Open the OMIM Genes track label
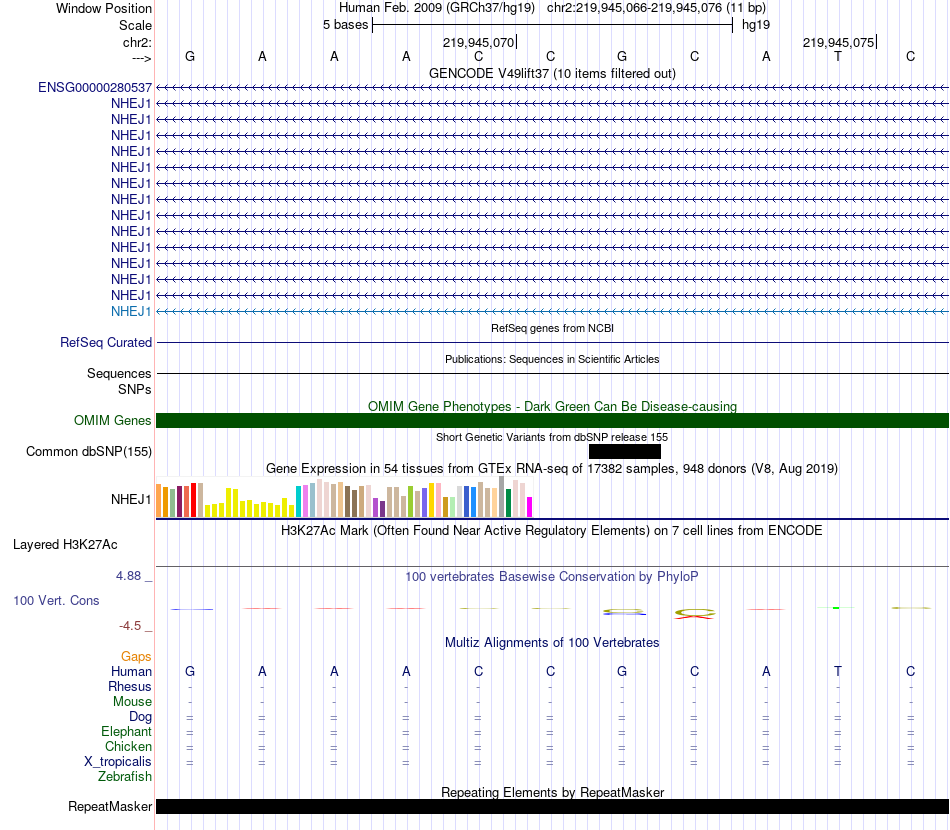This screenshot has width=950, height=830. (113, 420)
